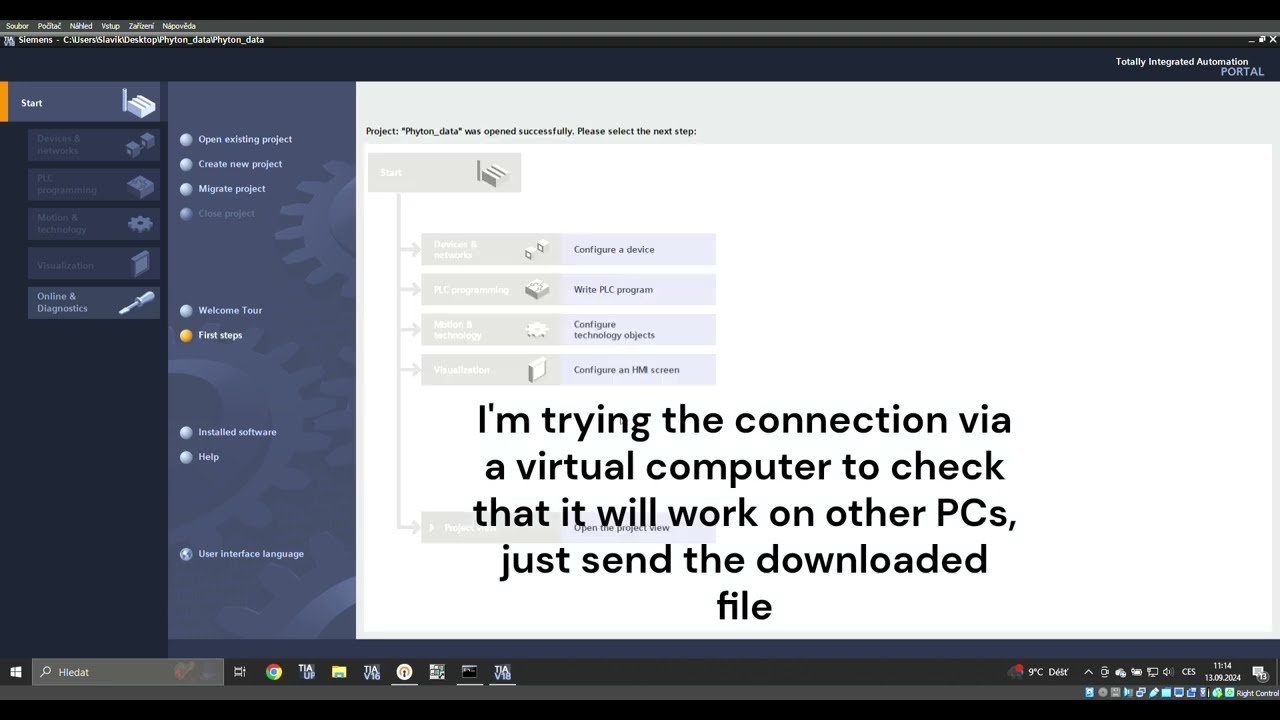Switch to TIA V18 on the taskbar
The height and width of the screenshot is (720, 1280).
point(502,672)
